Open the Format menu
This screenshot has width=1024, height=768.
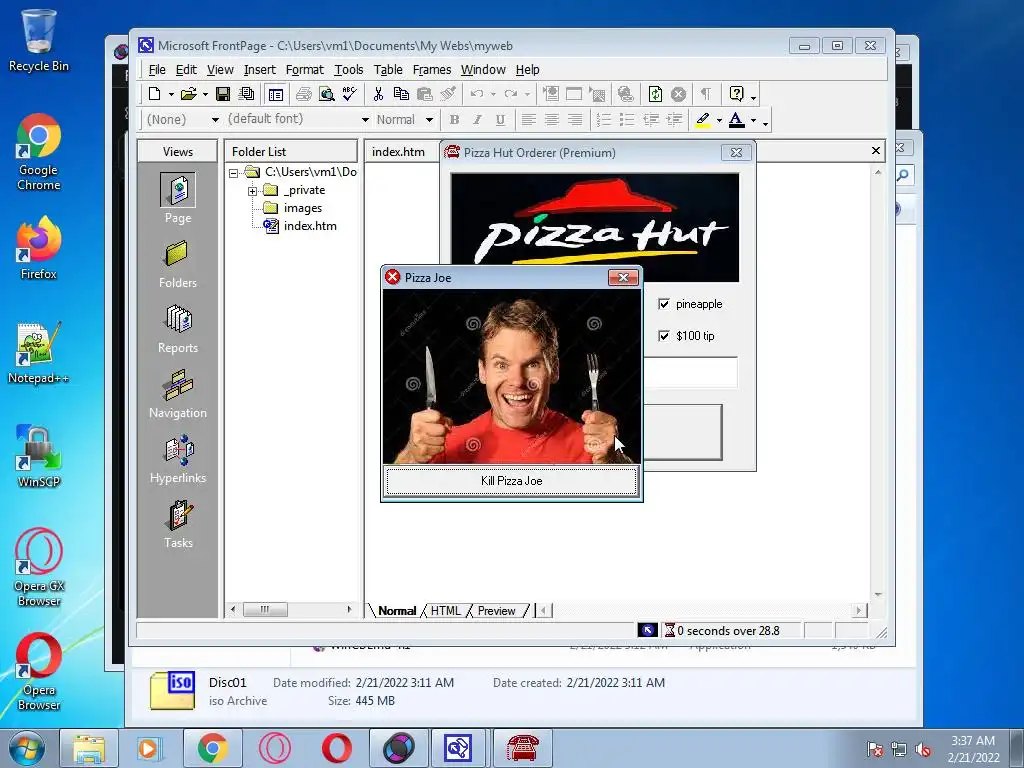pos(304,70)
